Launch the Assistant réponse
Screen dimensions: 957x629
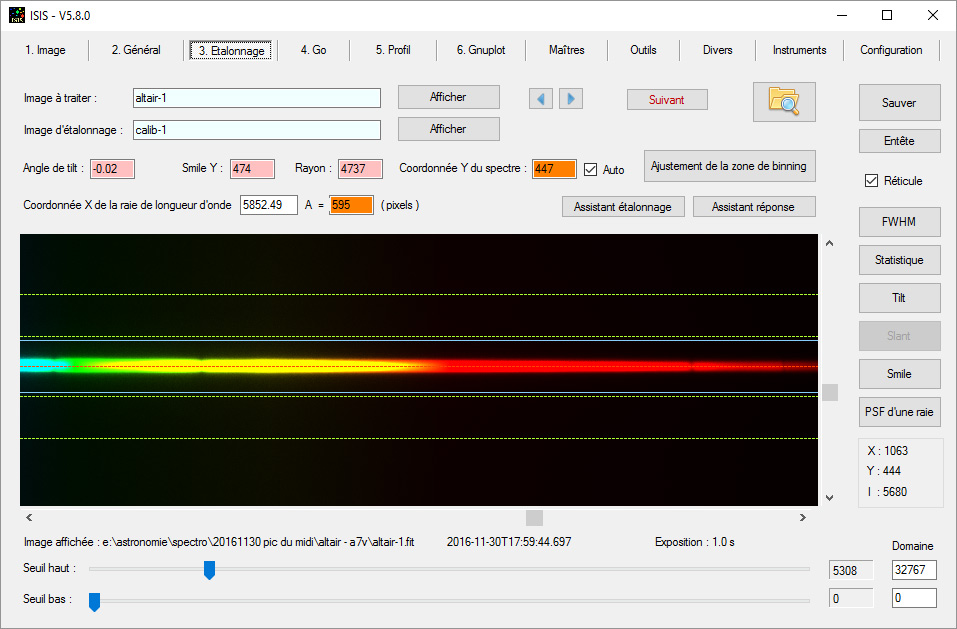(754, 207)
